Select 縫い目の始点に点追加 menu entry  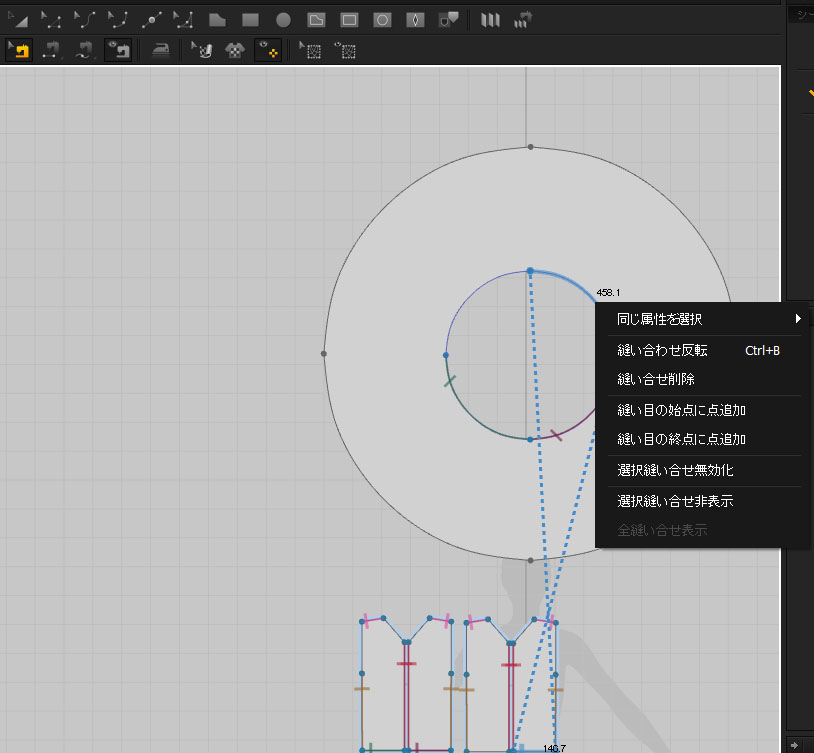point(682,410)
